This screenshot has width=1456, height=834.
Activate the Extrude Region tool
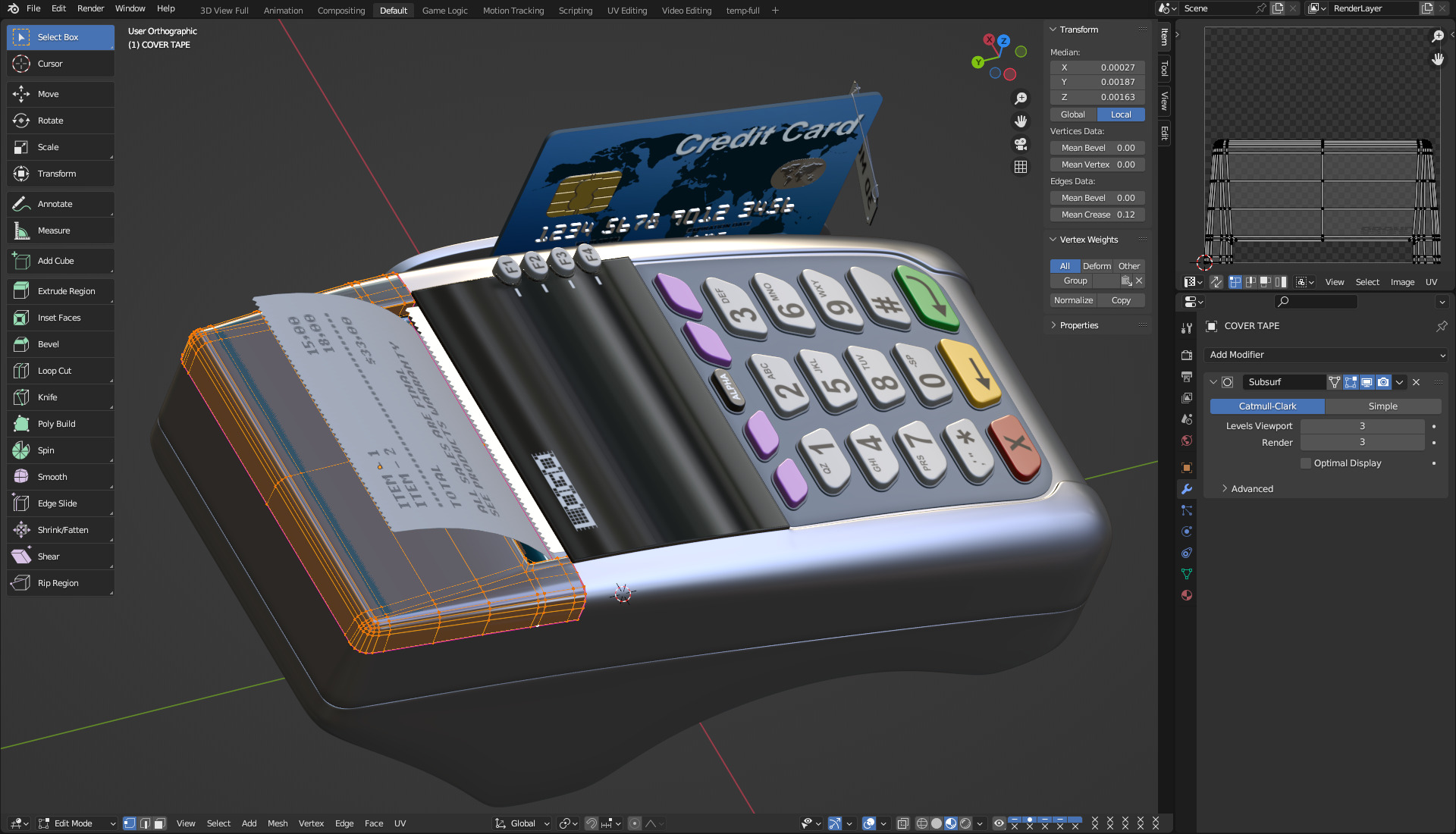tap(61, 291)
